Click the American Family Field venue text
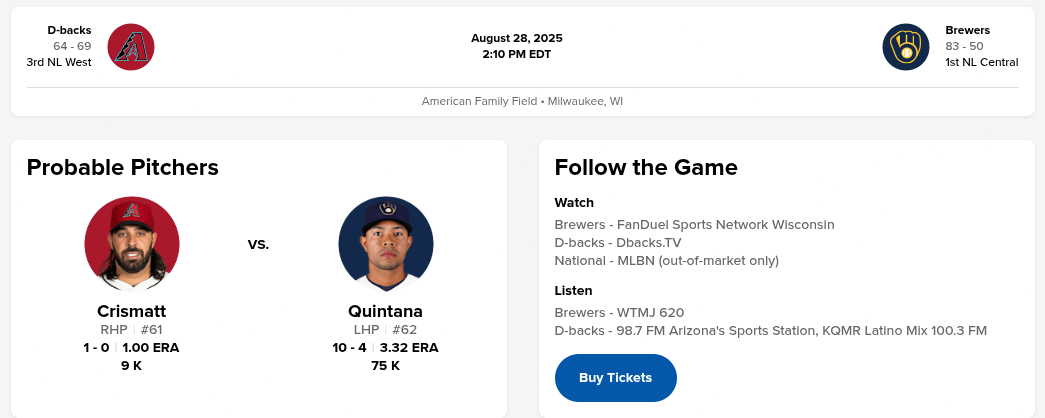The image size is (1045, 418). pyautogui.click(x=522, y=101)
